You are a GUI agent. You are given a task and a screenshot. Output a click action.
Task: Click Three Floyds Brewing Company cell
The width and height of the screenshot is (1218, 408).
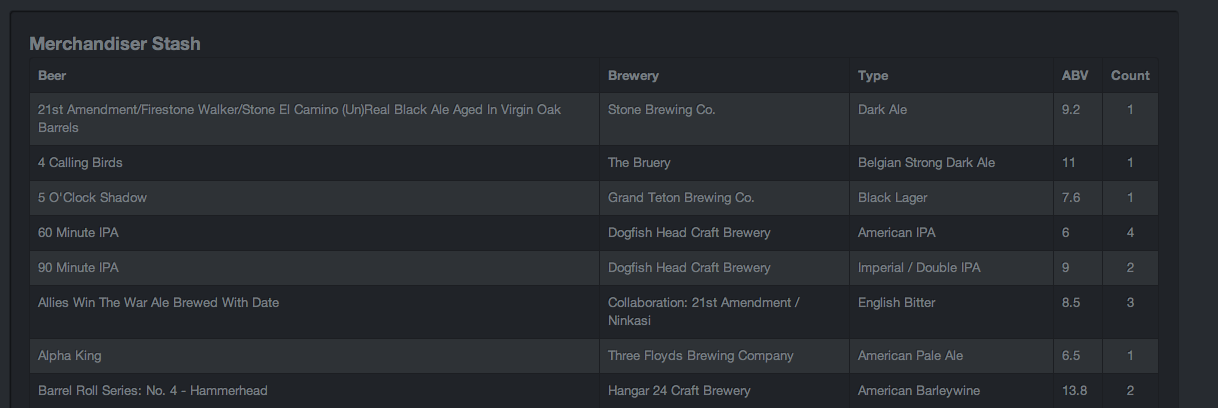tap(700, 356)
